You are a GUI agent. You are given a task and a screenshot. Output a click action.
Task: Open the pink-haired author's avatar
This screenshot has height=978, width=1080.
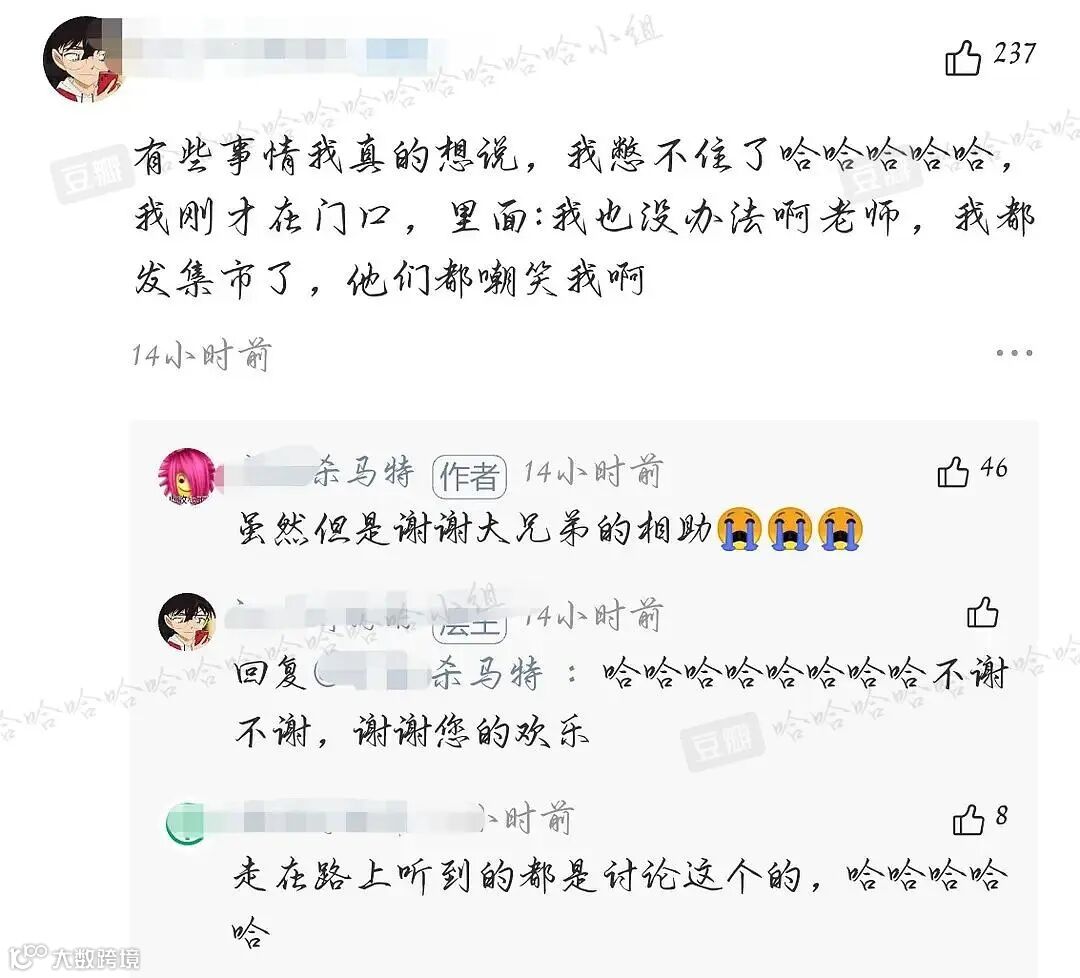[187, 476]
